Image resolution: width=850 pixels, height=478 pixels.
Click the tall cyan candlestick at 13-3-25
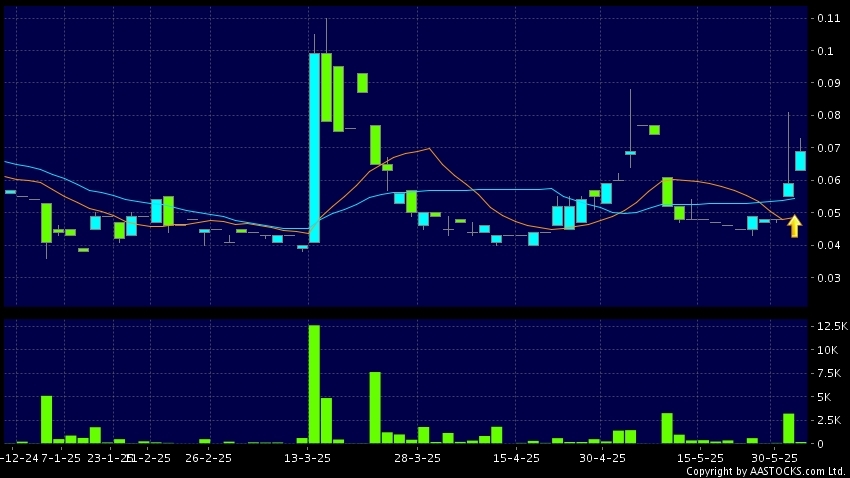(314, 148)
